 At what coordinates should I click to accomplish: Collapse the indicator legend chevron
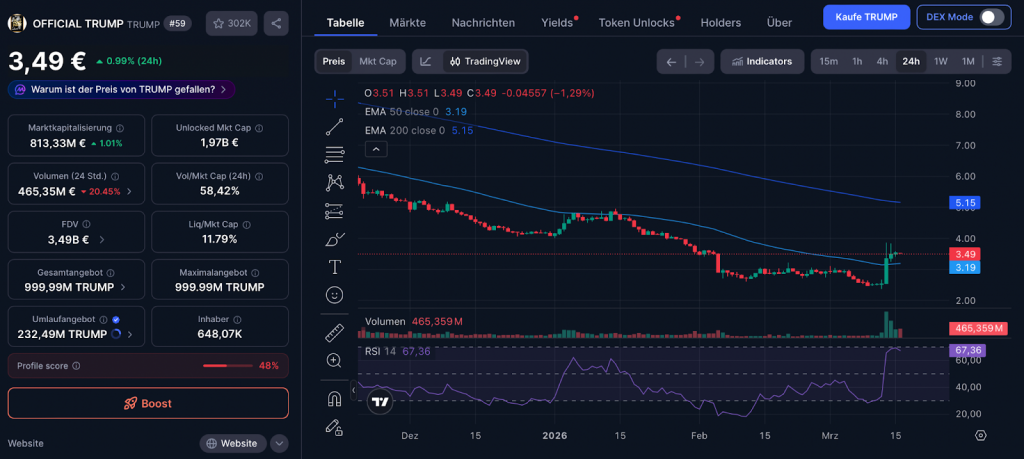pyautogui.click(x=377, y=149)
